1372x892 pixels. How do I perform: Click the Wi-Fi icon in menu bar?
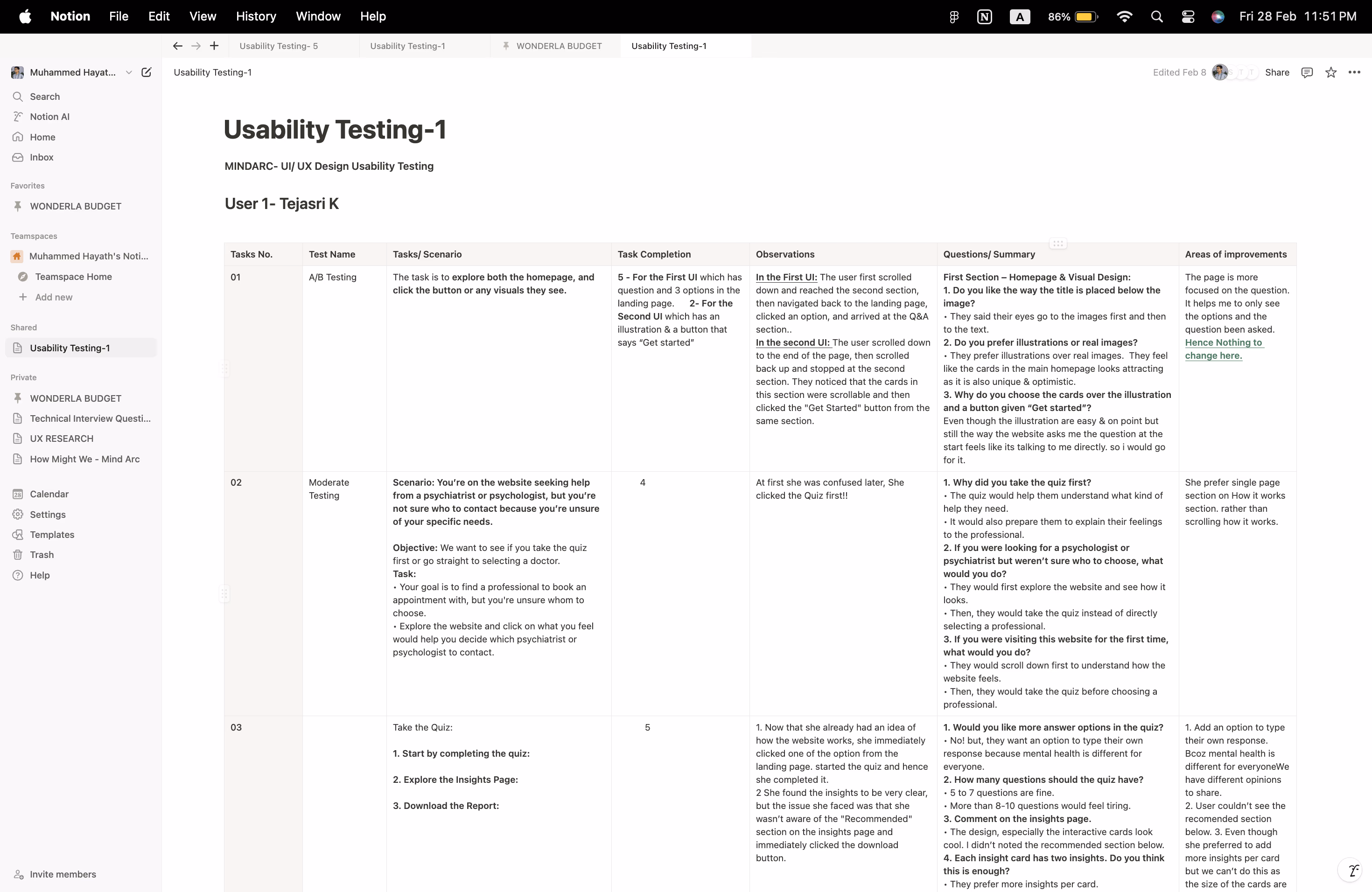[1124, 17]
